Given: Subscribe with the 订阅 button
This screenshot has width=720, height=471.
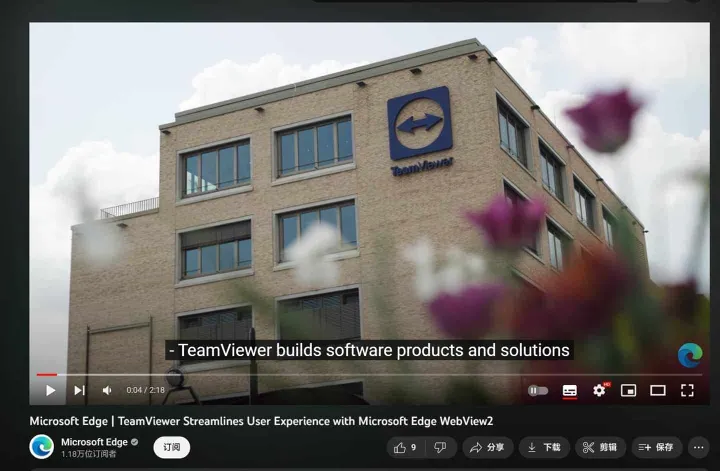Looking at the screenshot, I should coord(172,447).
